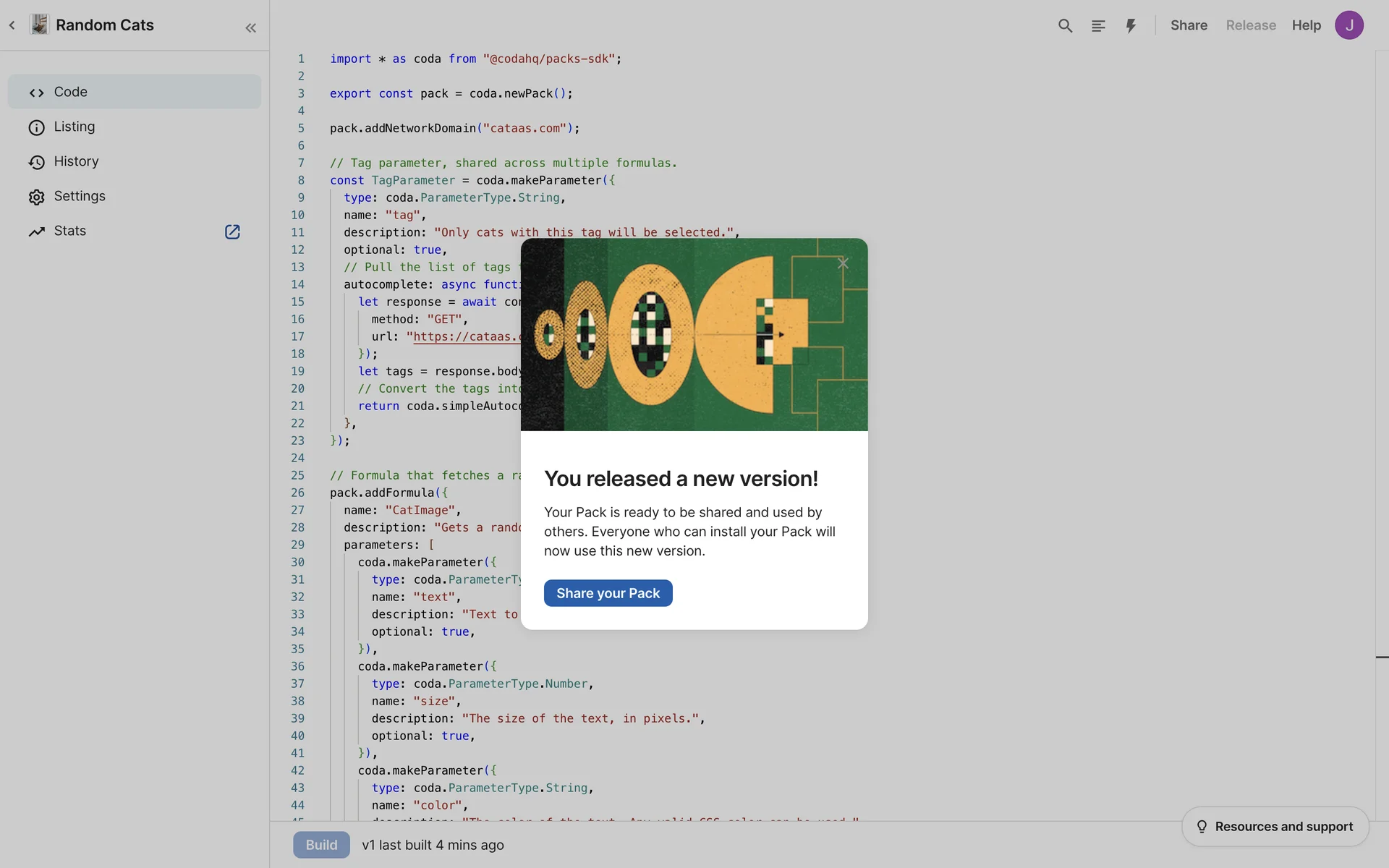The width and height of the screenshot is (1389, 868).
Task: Open the outline lines icon
Action: click(1097, 26)
